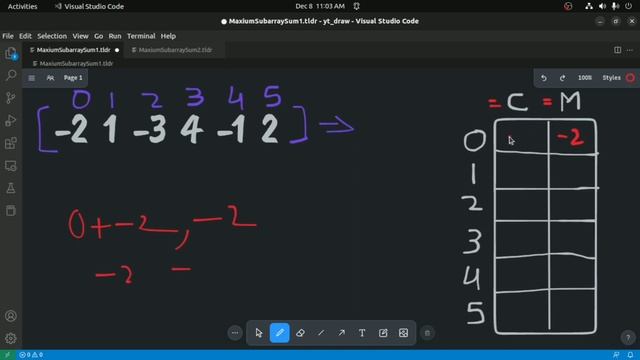The width and height of the screenshot is (640, 360).
Task: Redo the last drawing action
Action: 562,78
